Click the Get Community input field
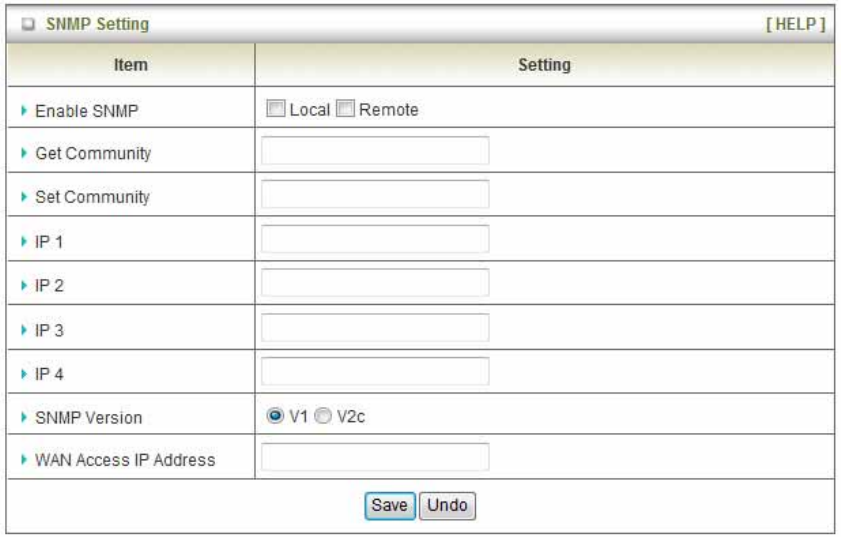 (x=375, y=151)
